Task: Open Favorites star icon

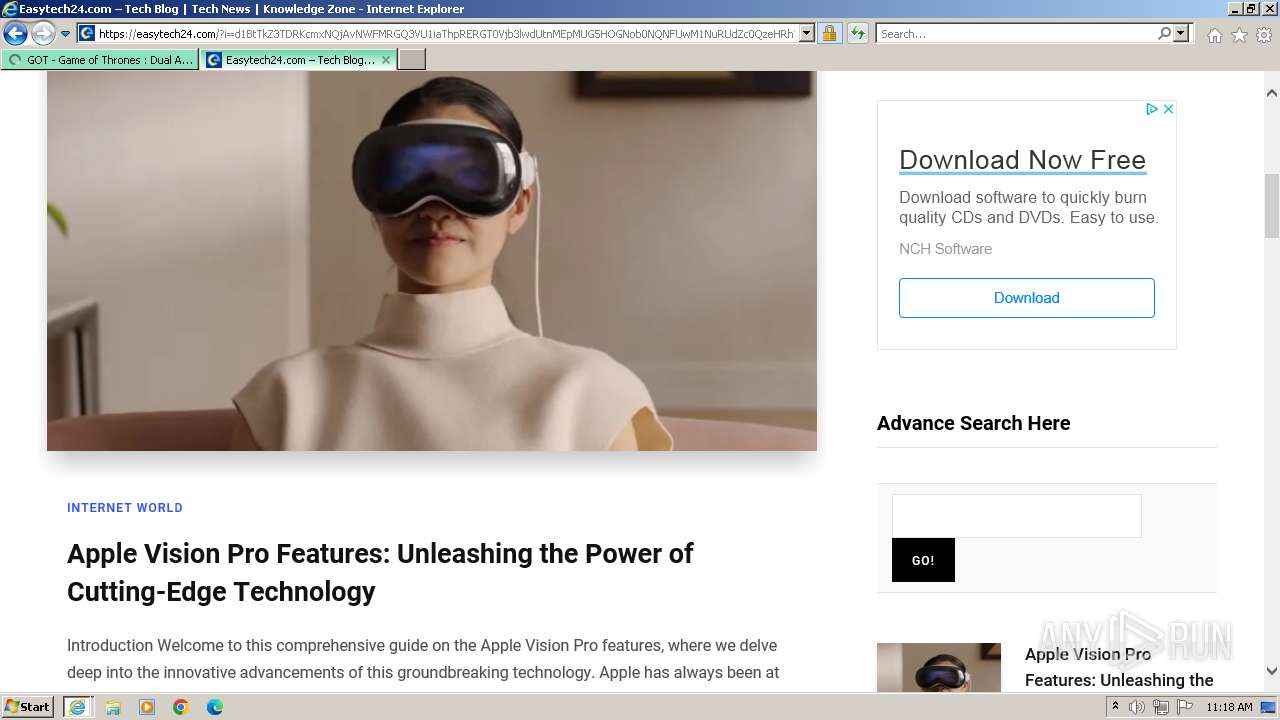Action: click(x=1239, y=35)
